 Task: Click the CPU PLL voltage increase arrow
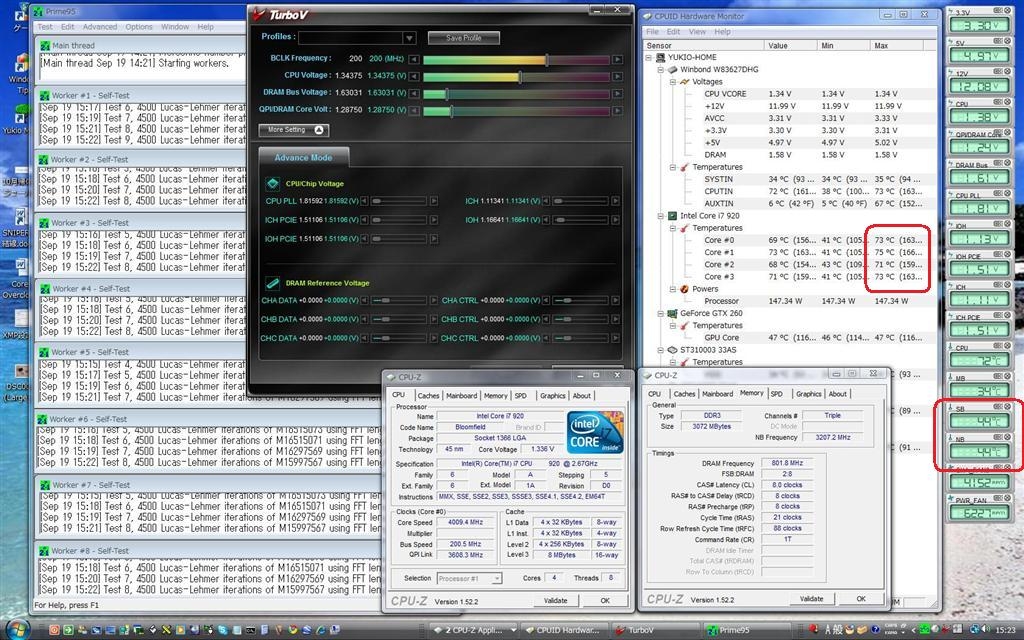434,201
